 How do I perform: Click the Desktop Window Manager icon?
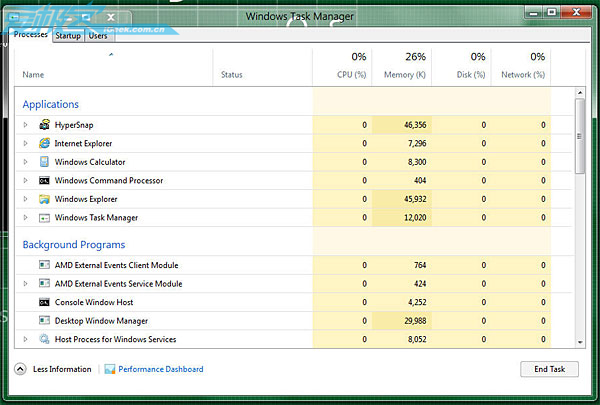click(x=44, y=321)
